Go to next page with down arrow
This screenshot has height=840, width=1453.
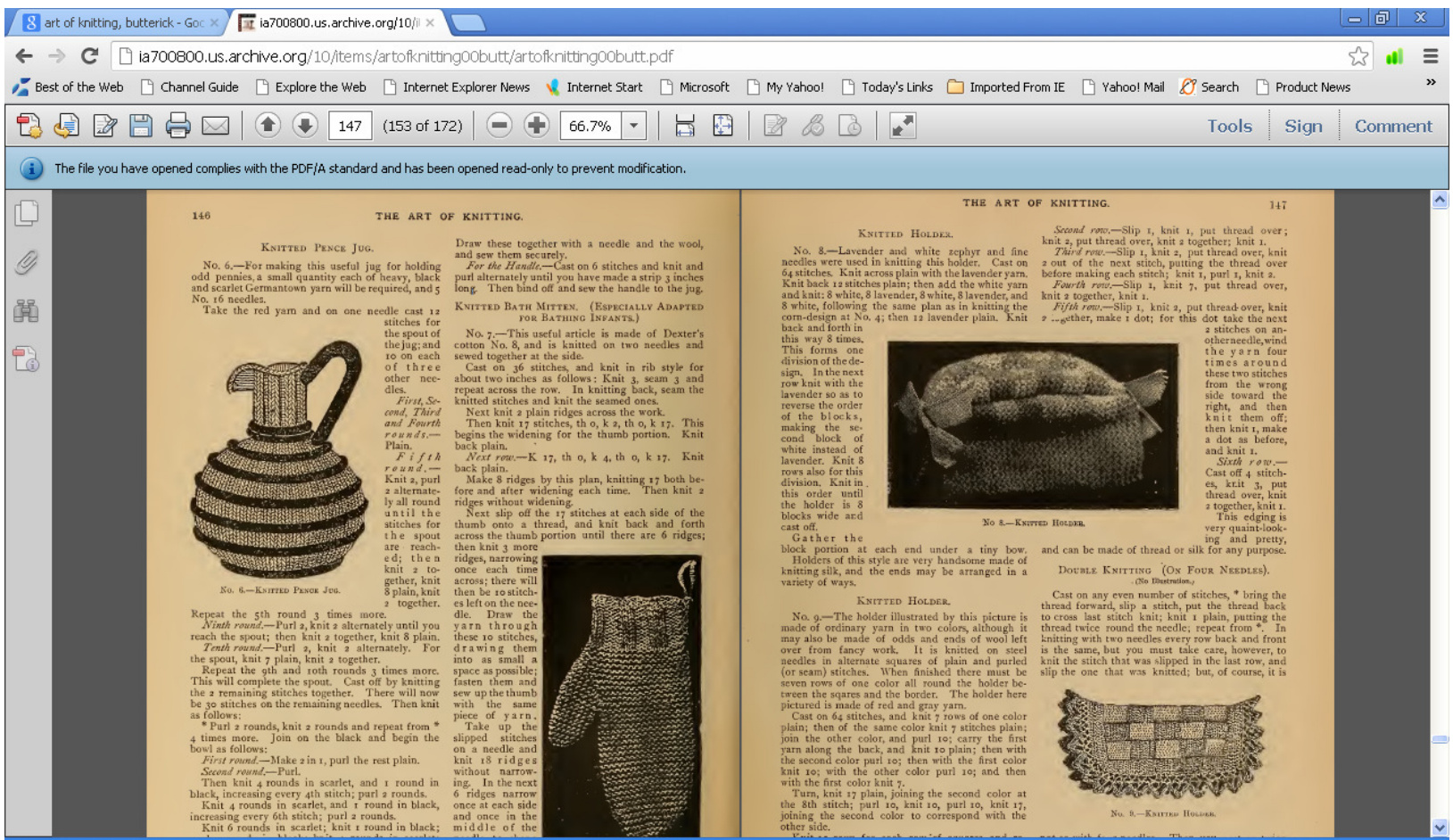click(304, 126)
